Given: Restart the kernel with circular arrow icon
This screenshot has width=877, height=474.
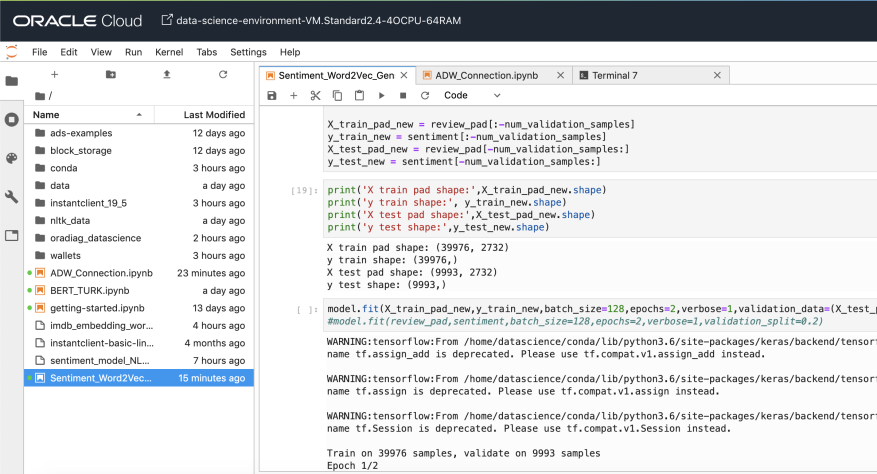Looking at the screenshot, I should pos(425,95).
